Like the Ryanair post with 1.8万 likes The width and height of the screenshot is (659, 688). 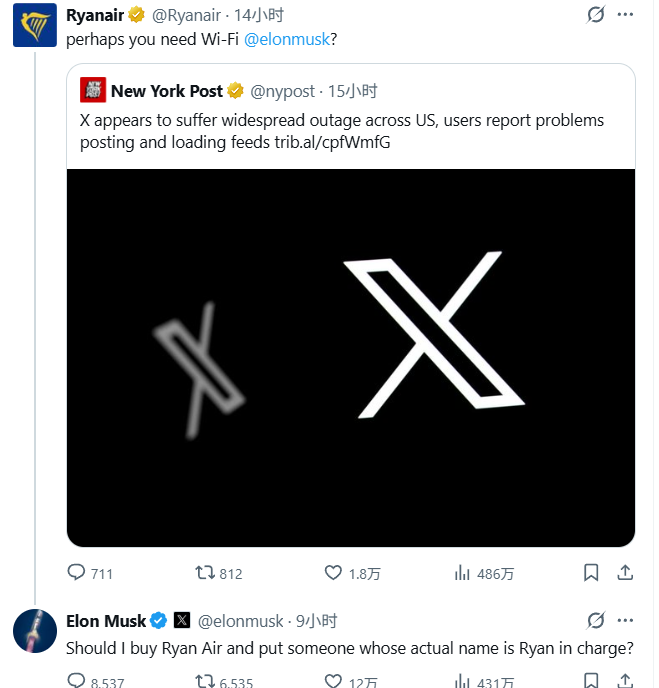coord(334,573)
